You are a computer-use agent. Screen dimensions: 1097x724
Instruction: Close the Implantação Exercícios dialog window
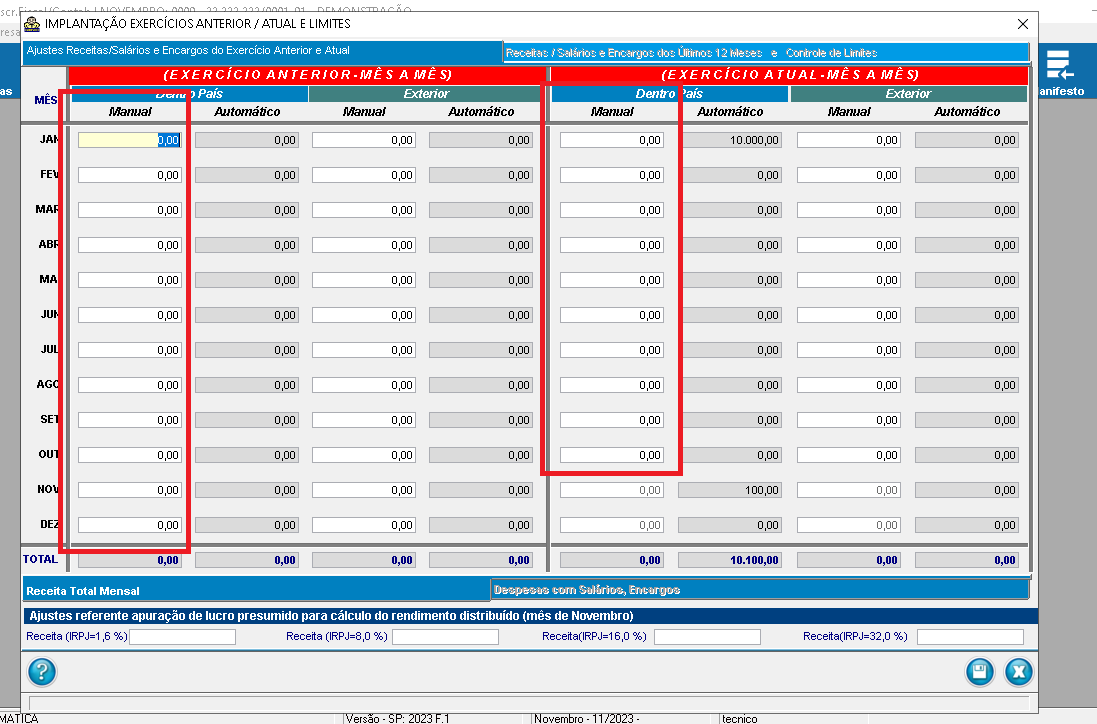[x=1022, y=24]
